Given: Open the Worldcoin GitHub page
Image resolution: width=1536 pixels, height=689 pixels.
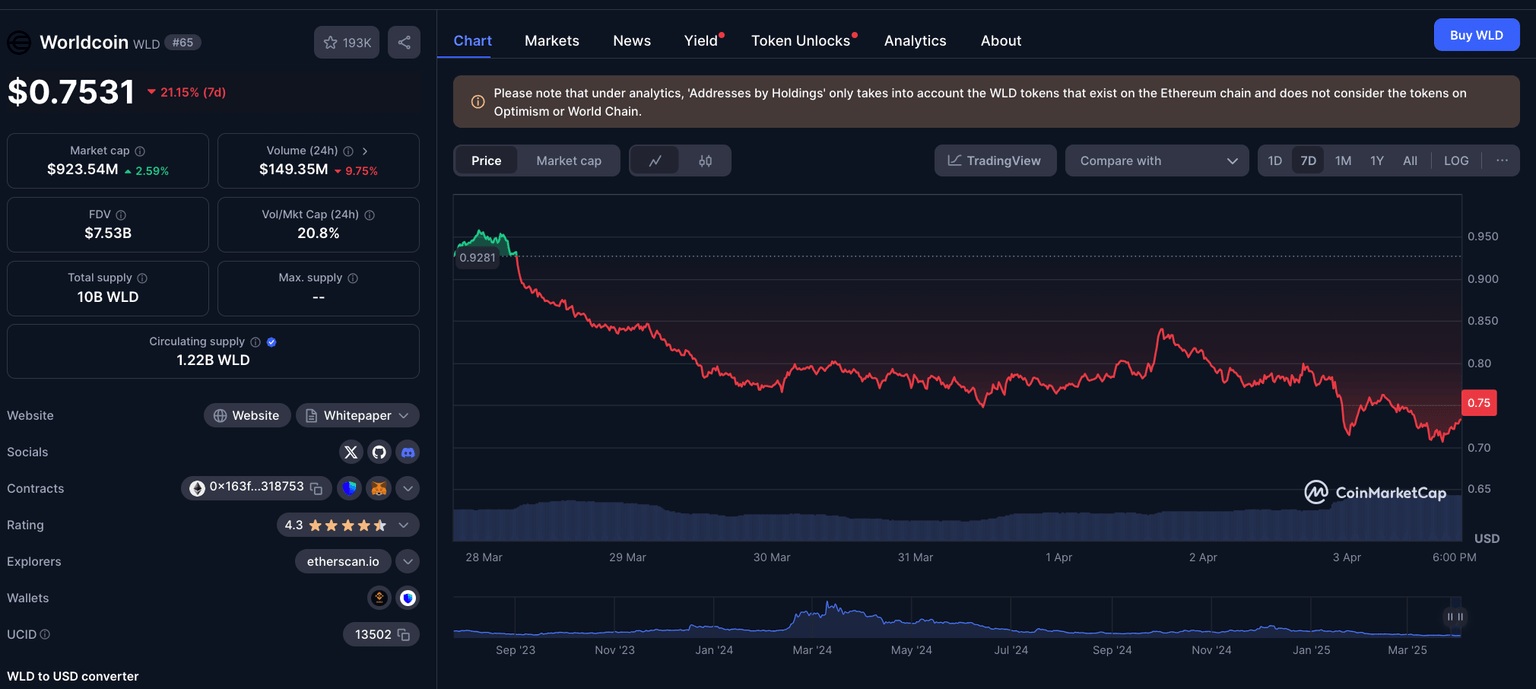Looking at the screenshot, I should tap(379, 452).
